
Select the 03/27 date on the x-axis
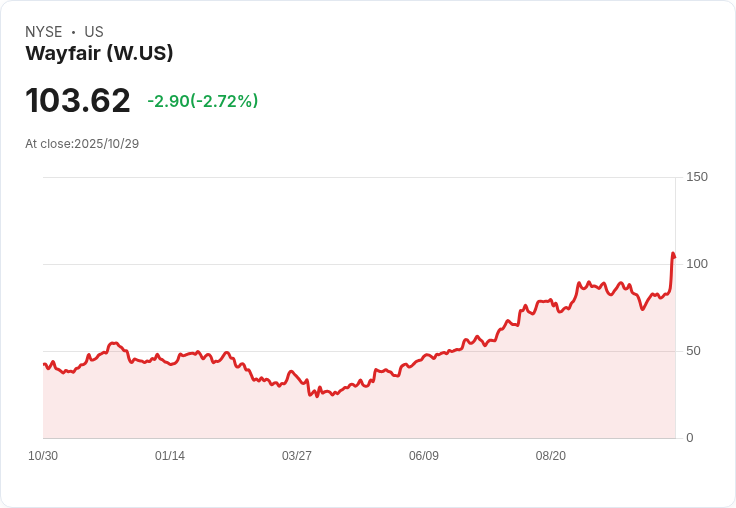coord(297,456)
